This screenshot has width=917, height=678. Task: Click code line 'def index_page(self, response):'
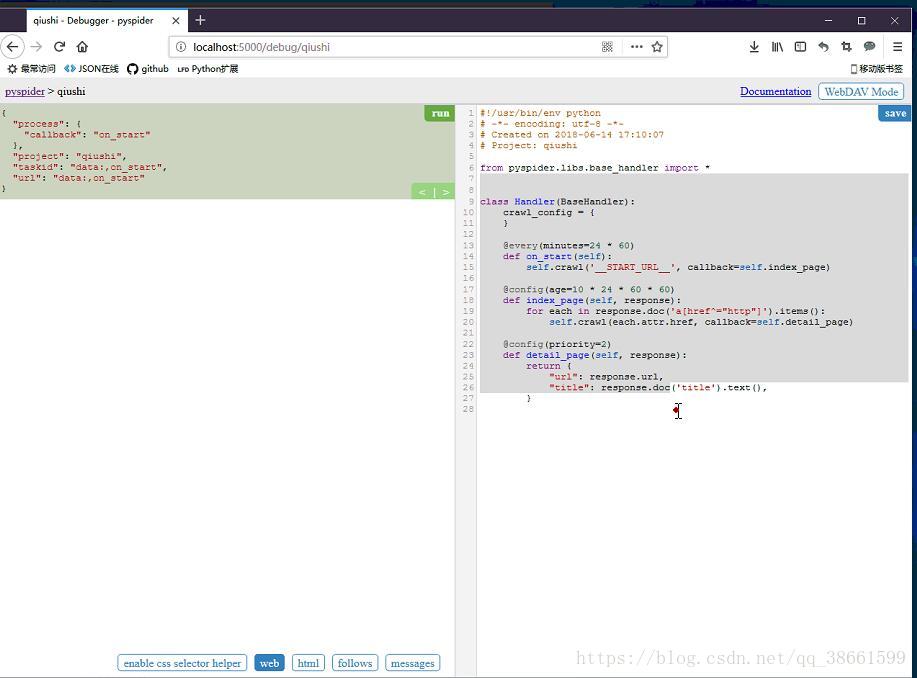point(592,300)
